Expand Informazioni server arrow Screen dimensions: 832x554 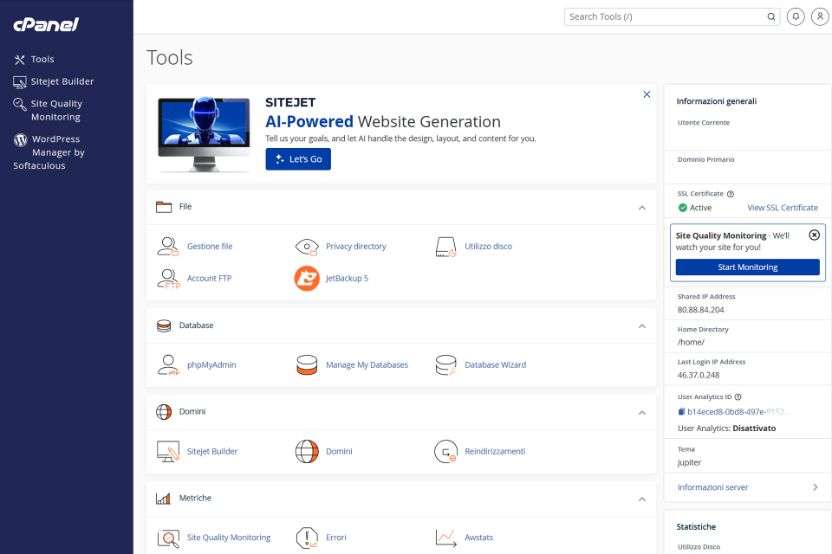coord(815,487)
